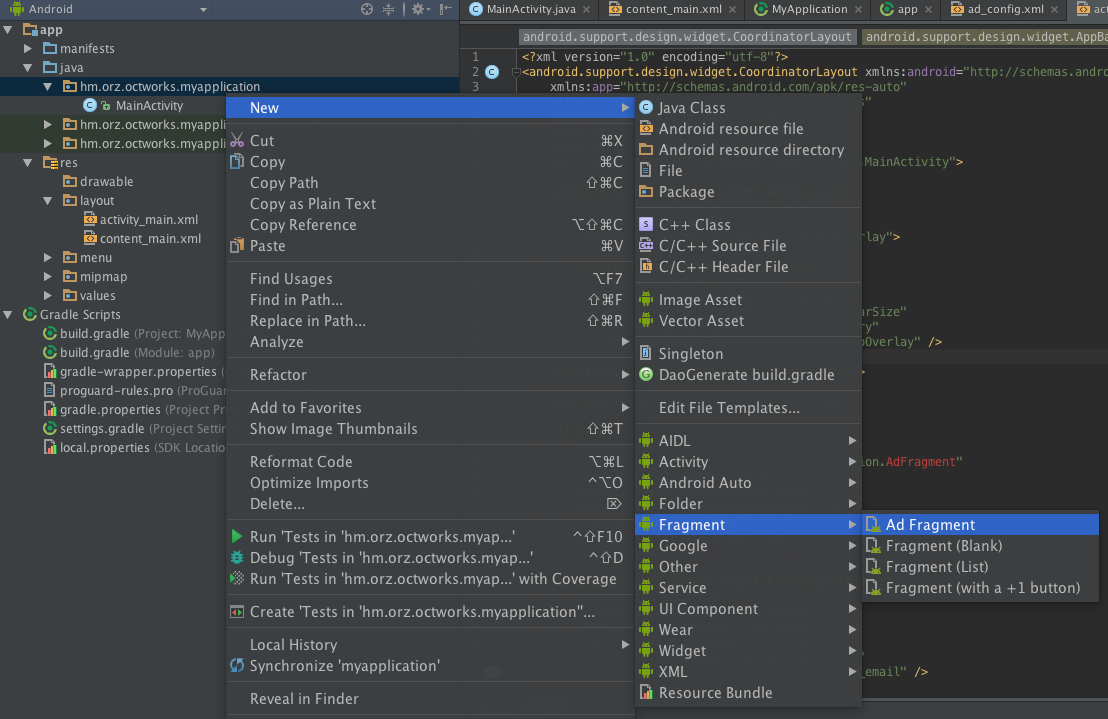Click the Image Asset android icon
The image size is (1108, 719).
coord(646,299)
